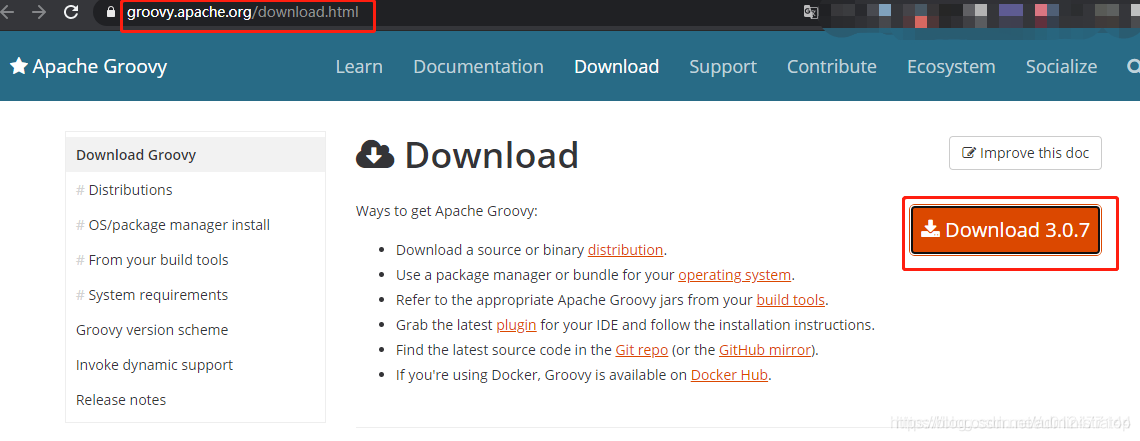Open the Learn menu item
The image size is (1140, 441).
click(359, 67)
